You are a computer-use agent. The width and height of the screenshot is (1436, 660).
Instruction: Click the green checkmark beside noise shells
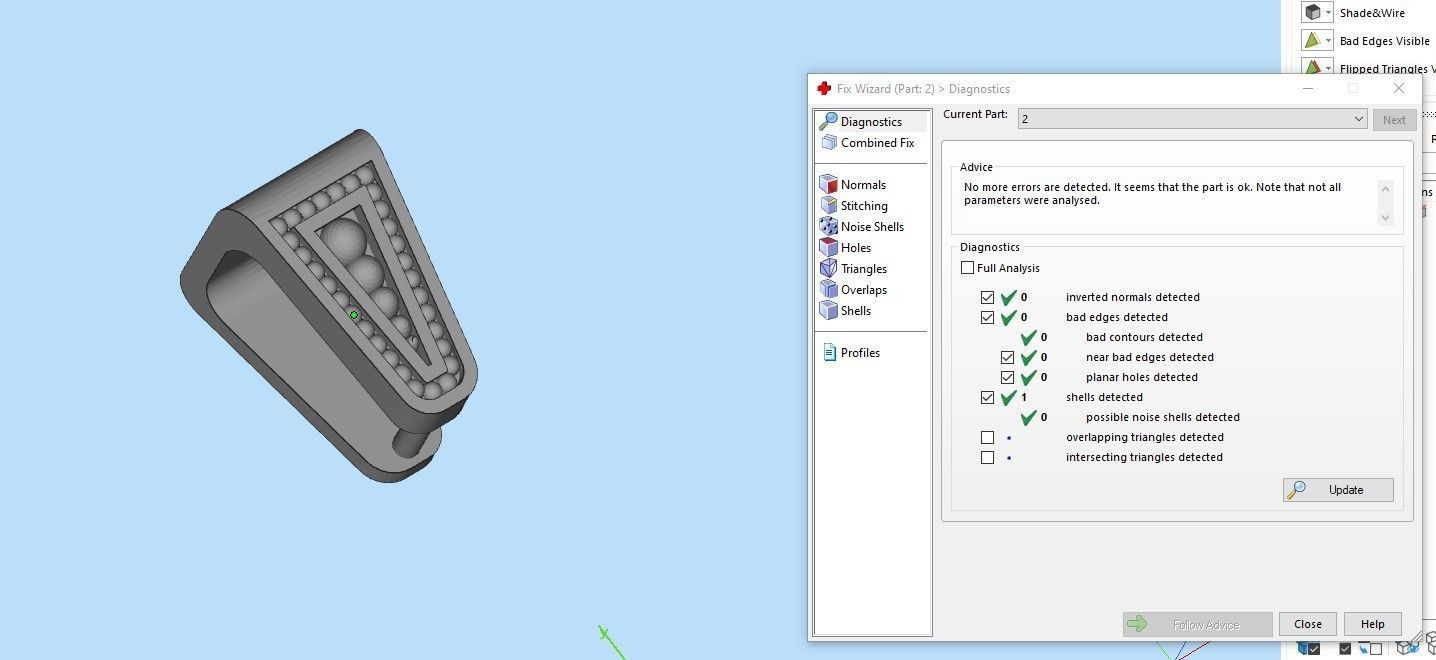[1028, 418]
